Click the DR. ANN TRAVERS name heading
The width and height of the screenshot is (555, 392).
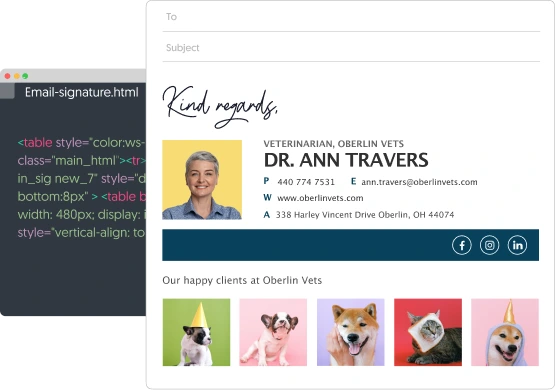[x=346, y=160]
